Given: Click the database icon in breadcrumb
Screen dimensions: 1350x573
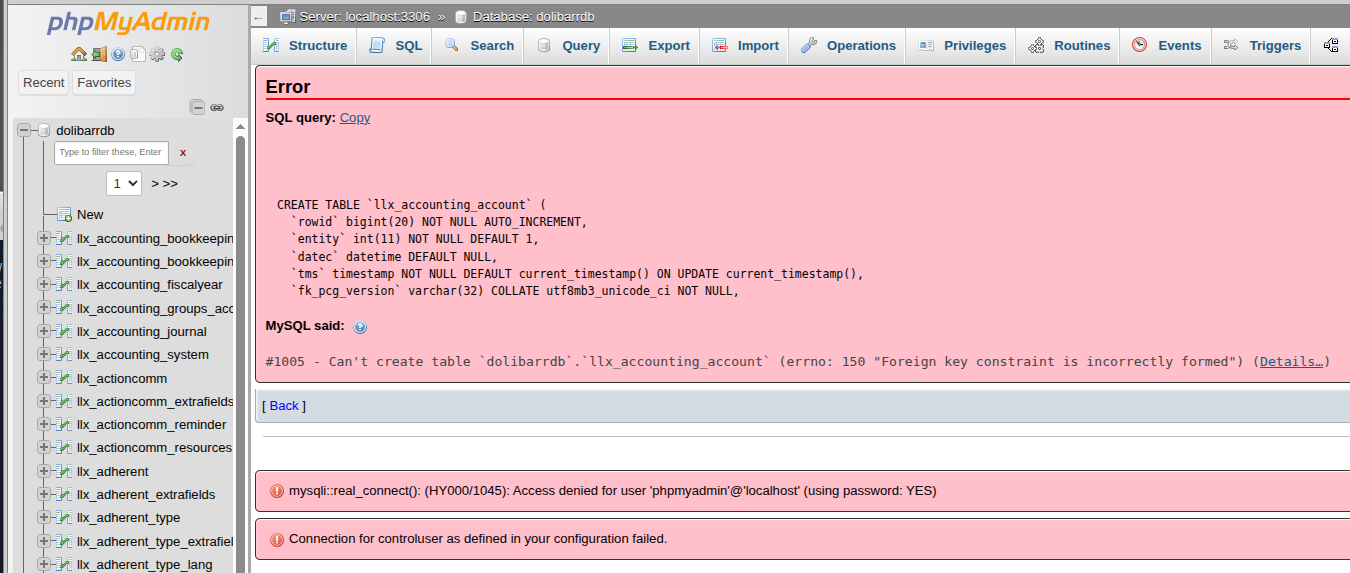Looking at the screenshot, I should click(460, 16).
